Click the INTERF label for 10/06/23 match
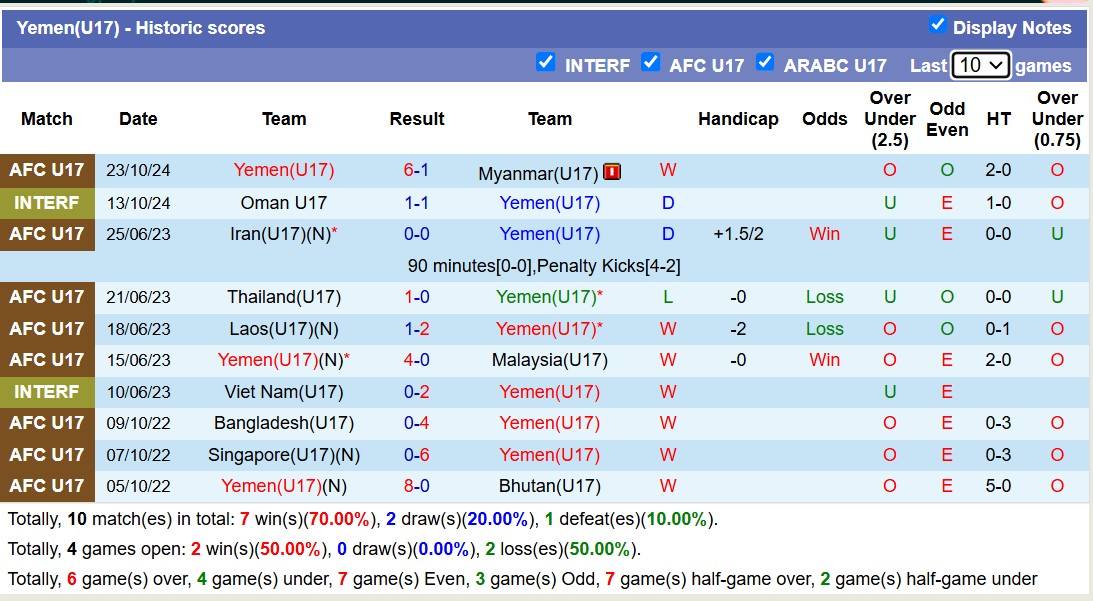Viewport: 1093px width, 601px height. point(47,392)
